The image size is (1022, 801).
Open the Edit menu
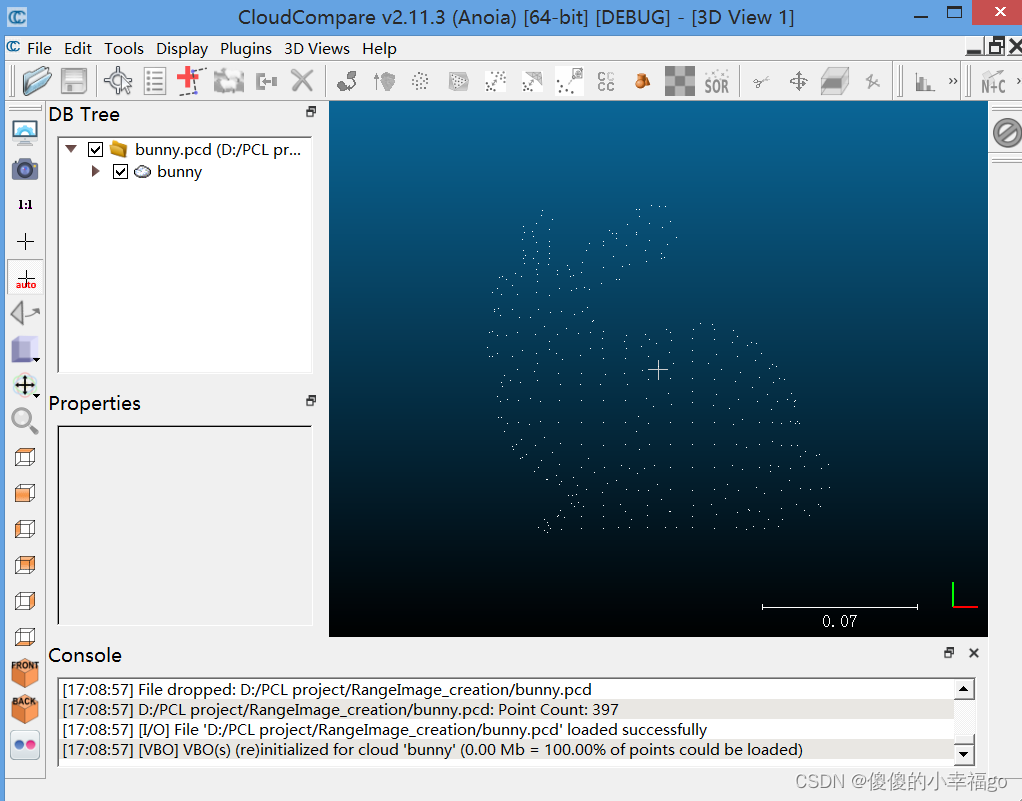tap(78, 49)
